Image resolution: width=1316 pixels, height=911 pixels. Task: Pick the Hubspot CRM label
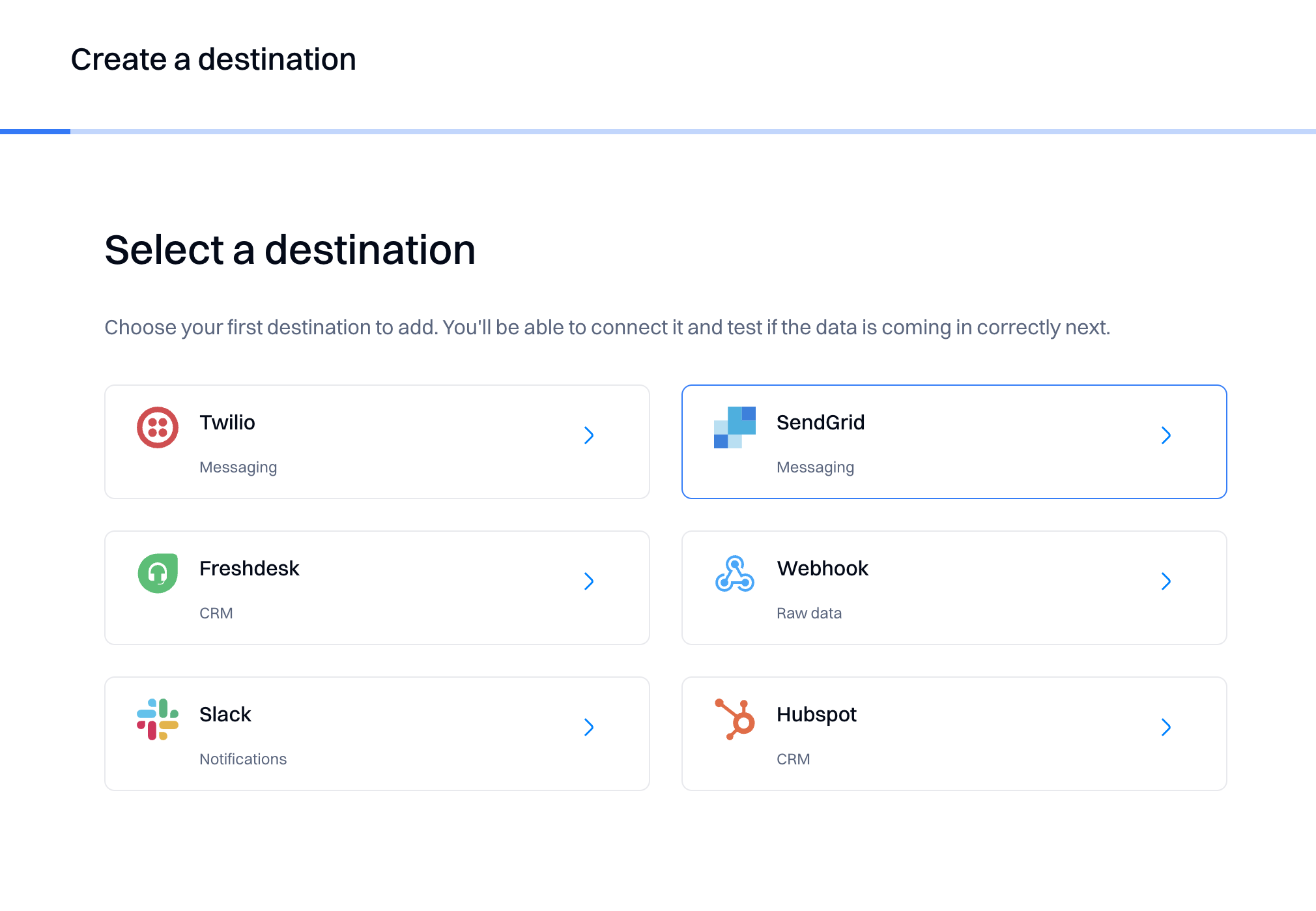pyautogui.click(x=793, y=759)
